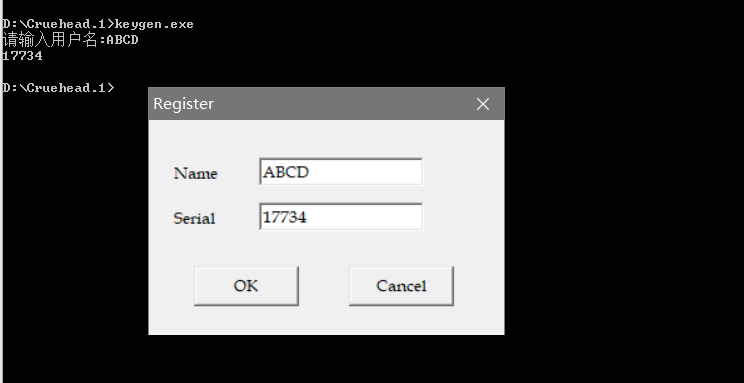
Task: Focus the Serial input field
Action: click(341, 217)
